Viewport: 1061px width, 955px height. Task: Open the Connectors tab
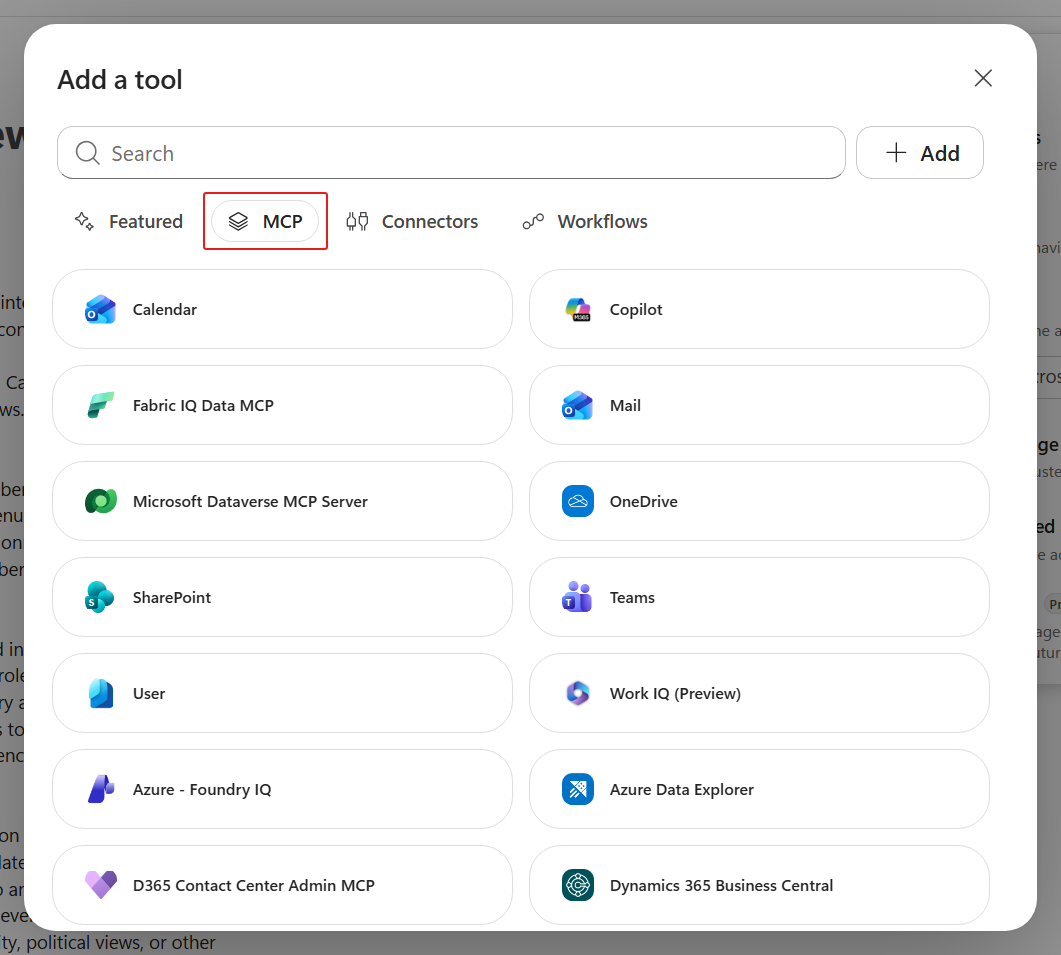click(412, 221)
